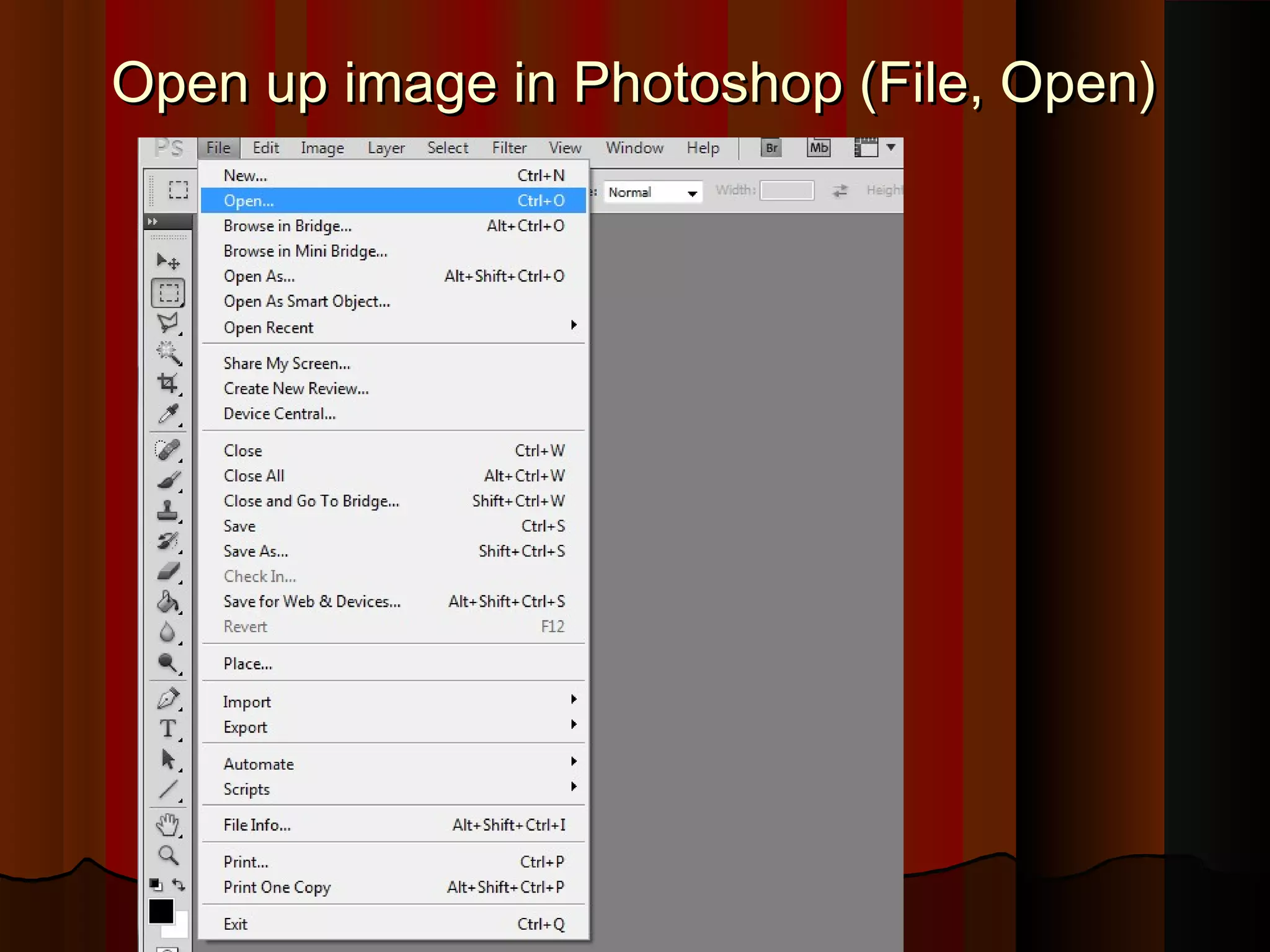The image size is (1270, 952).
Task: Expand the Automate submenu
Action: click(393, 764)
